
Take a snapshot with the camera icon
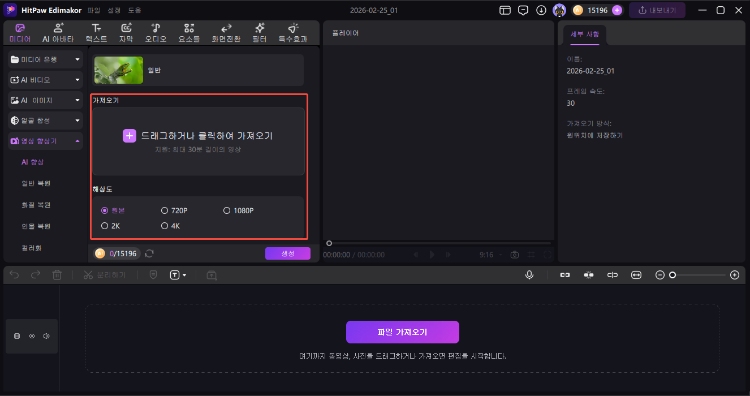pyautogui.click(x=515, y=255)
